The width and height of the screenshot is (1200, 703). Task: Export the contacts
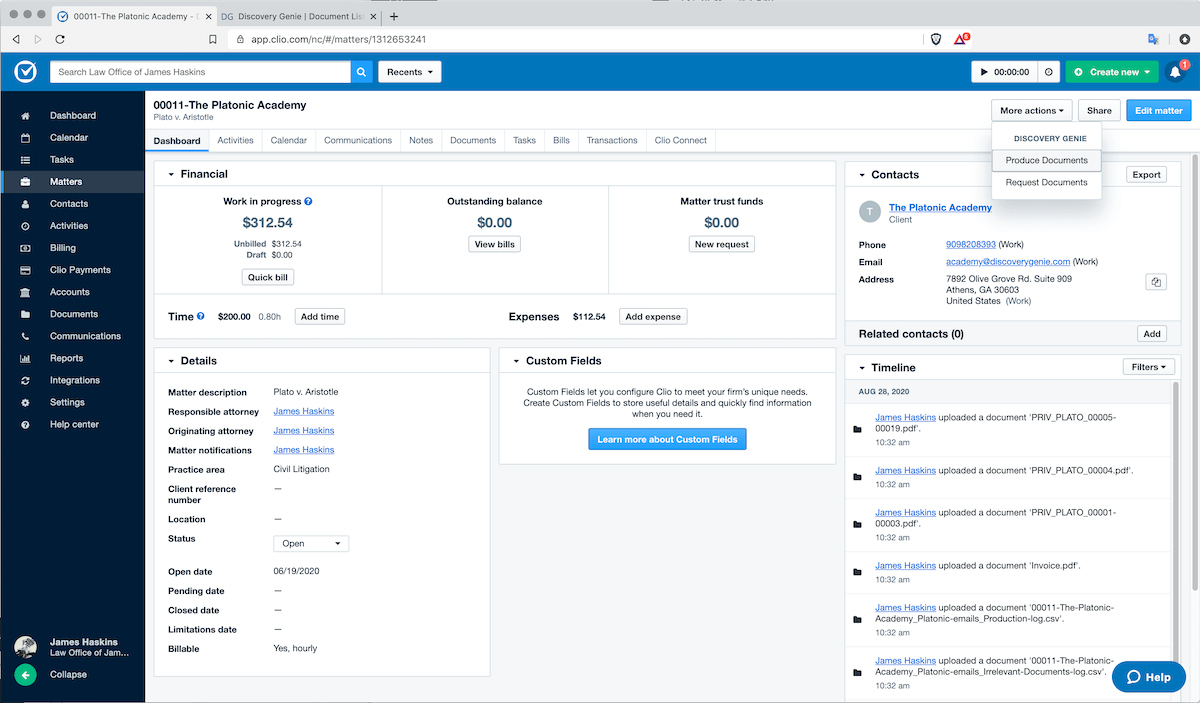click(x=1147, y=175)
